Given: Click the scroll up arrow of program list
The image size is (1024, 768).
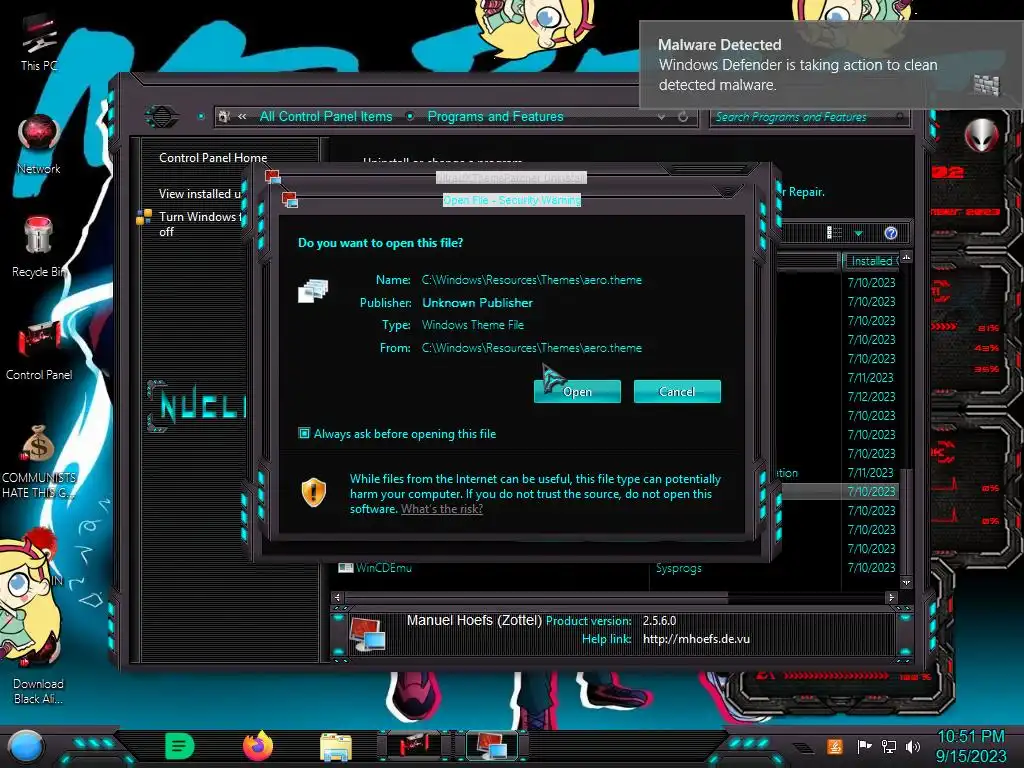Looking at the screenshot, I should coord(906,258).
